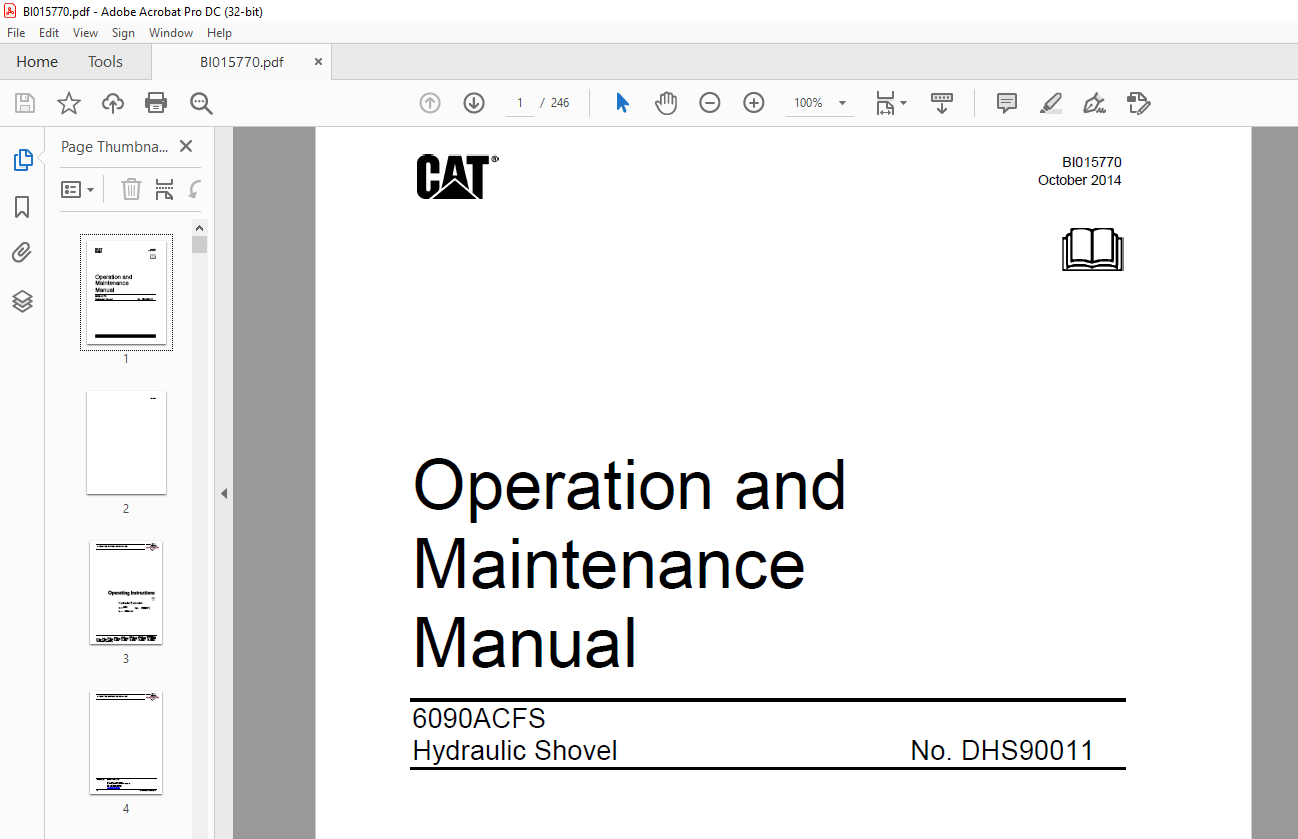Click the 'BI015770' document number text
Viewport: 1298px width, 839px height.
click(1092, 162)
